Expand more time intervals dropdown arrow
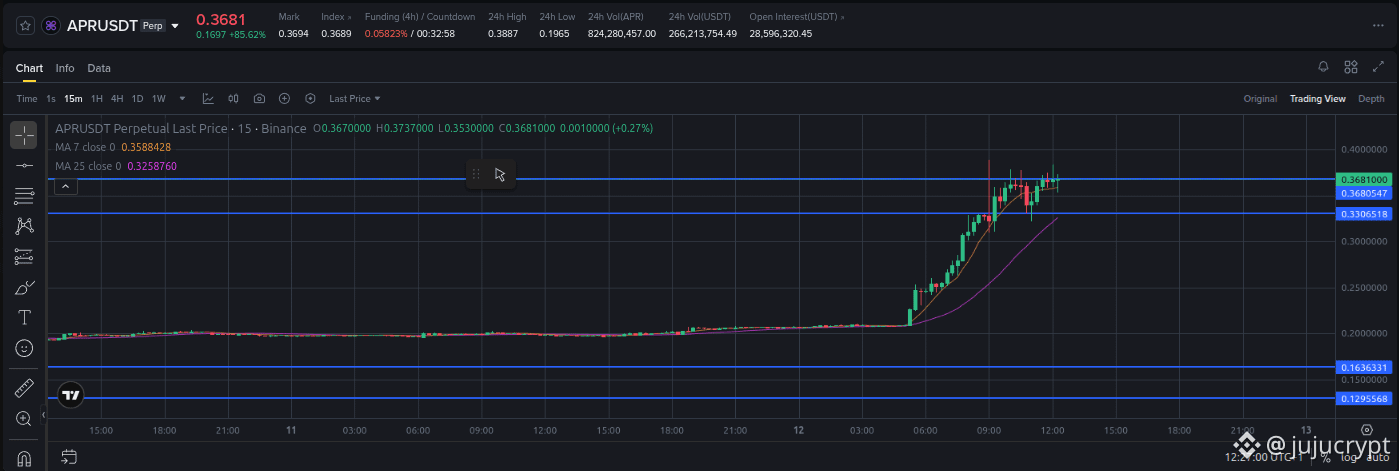The height and width of the screenshot is (471, 1399). point(182,98)
